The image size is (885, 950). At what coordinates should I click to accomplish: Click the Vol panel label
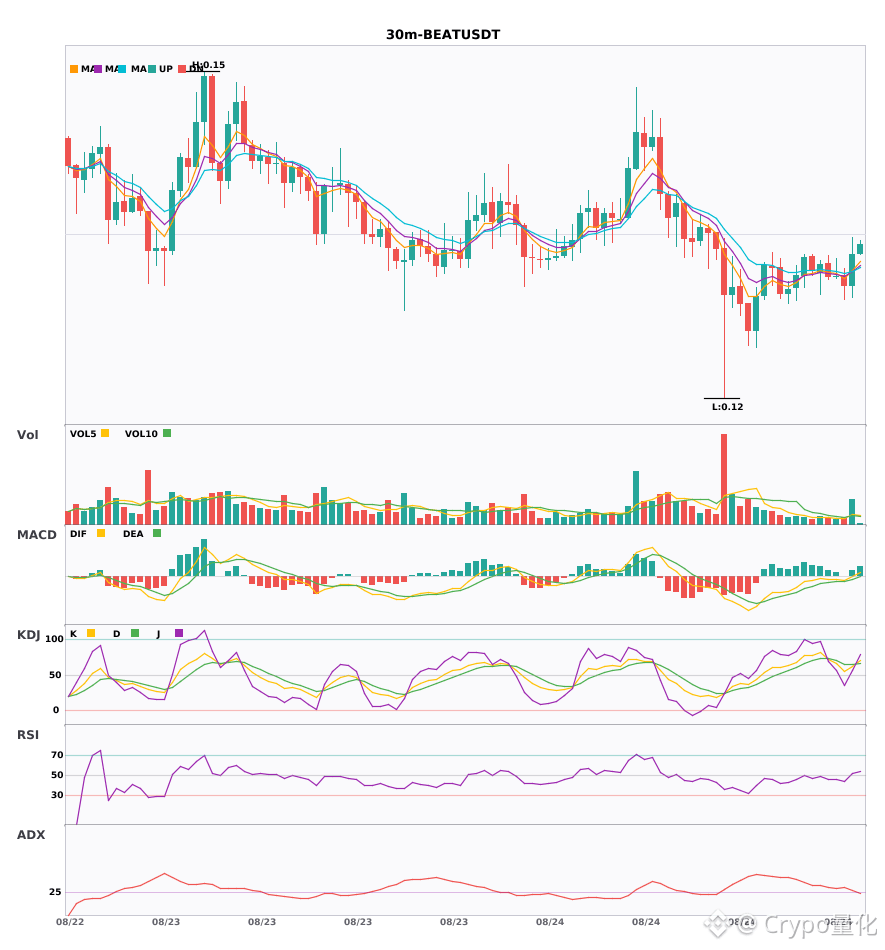[x=27, y=435]
